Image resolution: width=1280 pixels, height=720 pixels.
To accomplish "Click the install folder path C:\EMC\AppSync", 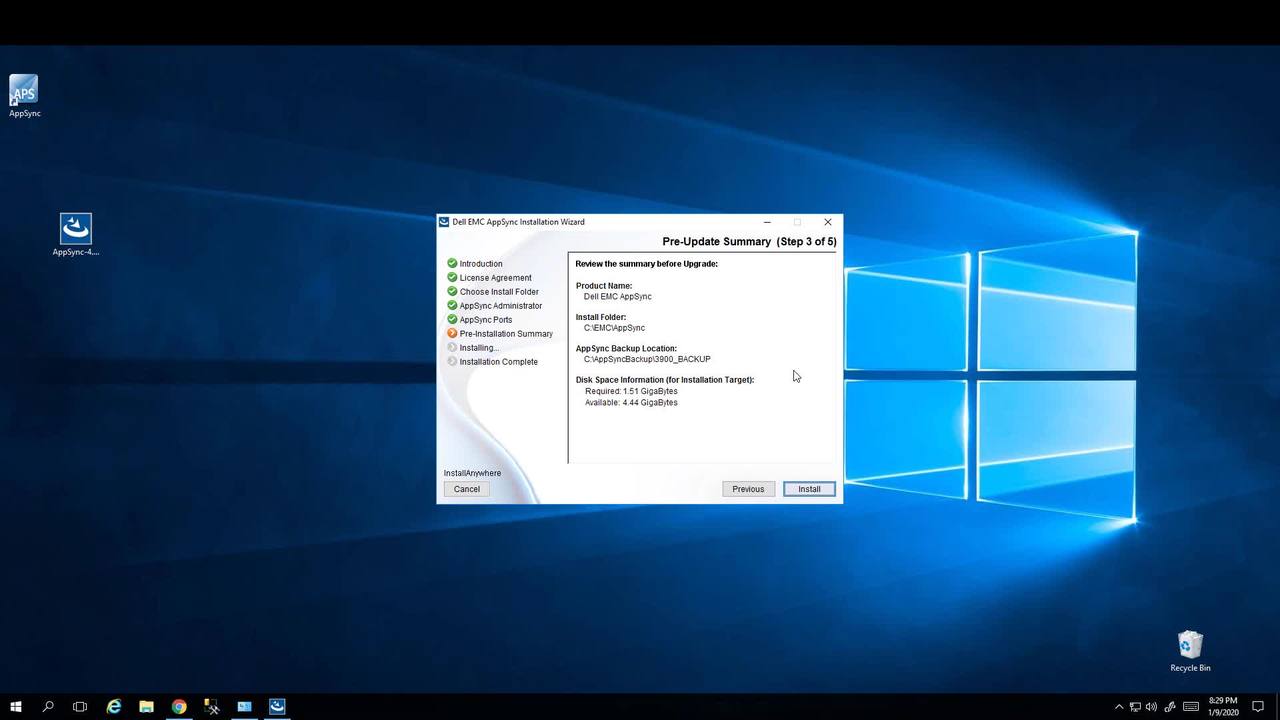I will (614, 328).
